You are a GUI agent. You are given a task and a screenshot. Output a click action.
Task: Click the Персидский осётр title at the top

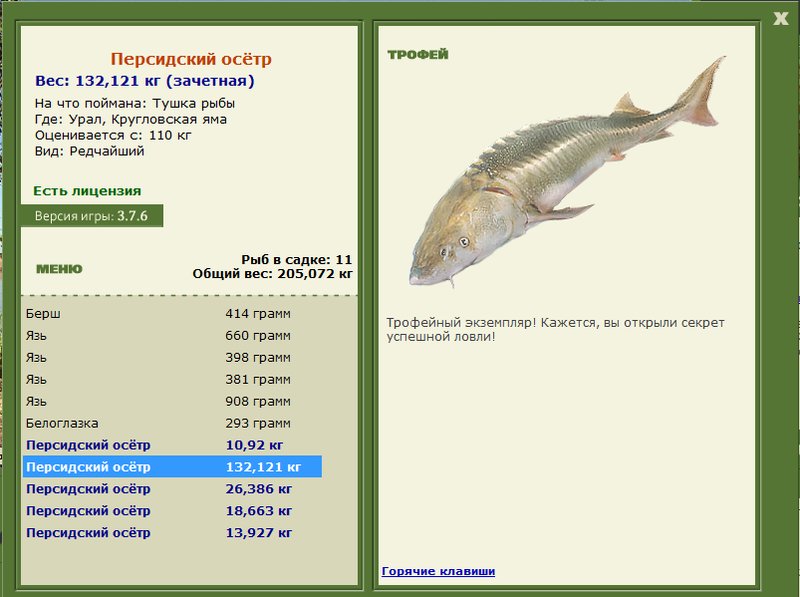click(191, 59)
